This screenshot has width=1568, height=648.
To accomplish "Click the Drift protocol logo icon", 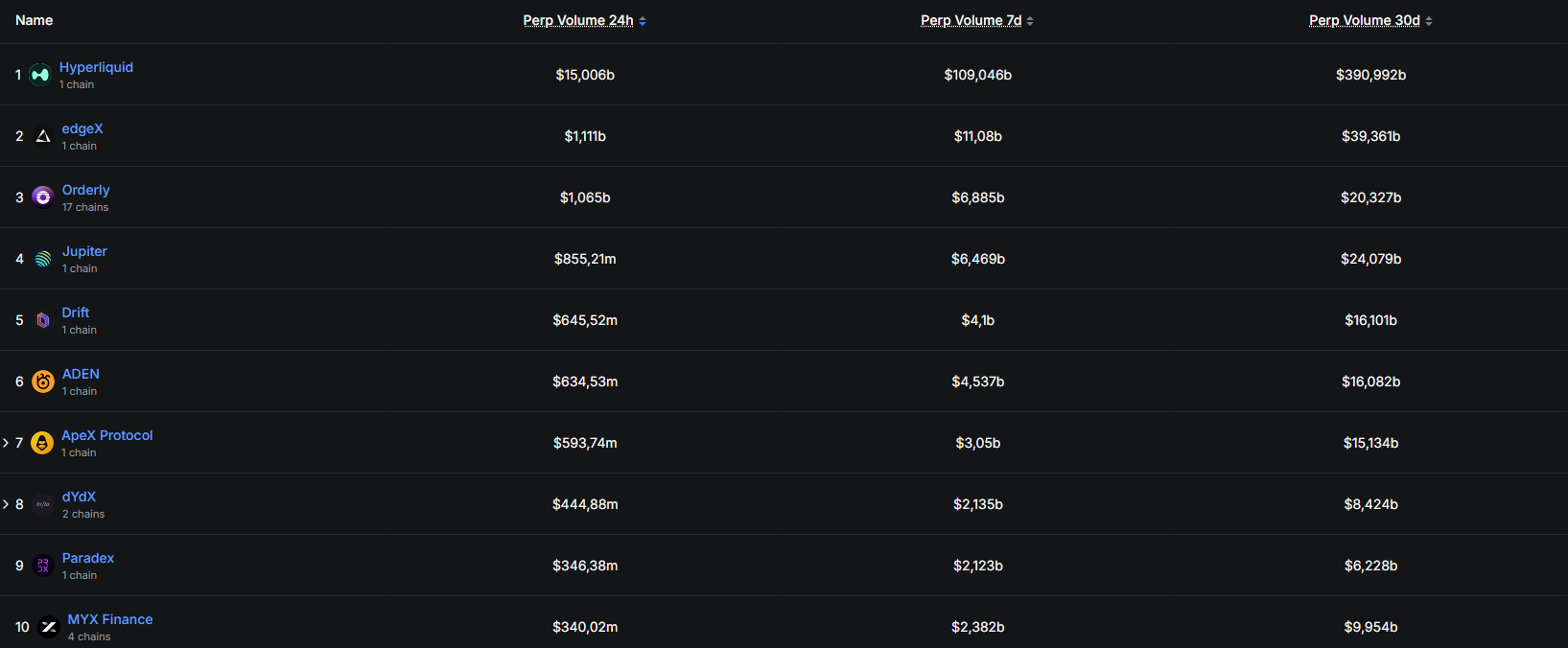I will (x=43, y=320).
